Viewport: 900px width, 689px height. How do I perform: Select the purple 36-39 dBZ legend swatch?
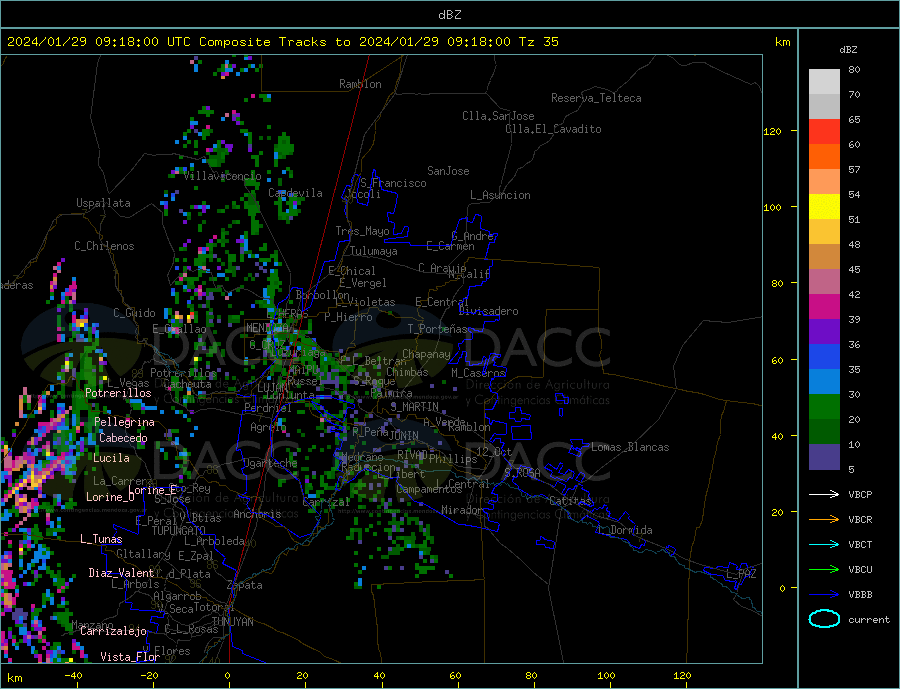click(x=824, y=332)
